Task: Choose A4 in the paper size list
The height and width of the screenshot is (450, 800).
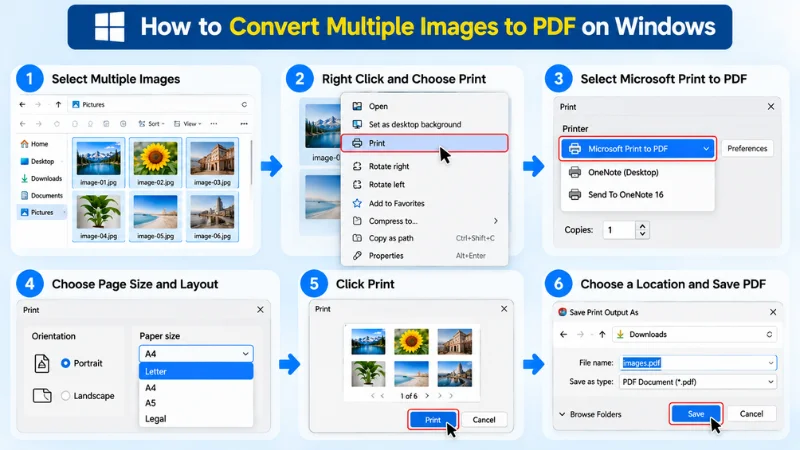Action: click(x=196, y=388)
